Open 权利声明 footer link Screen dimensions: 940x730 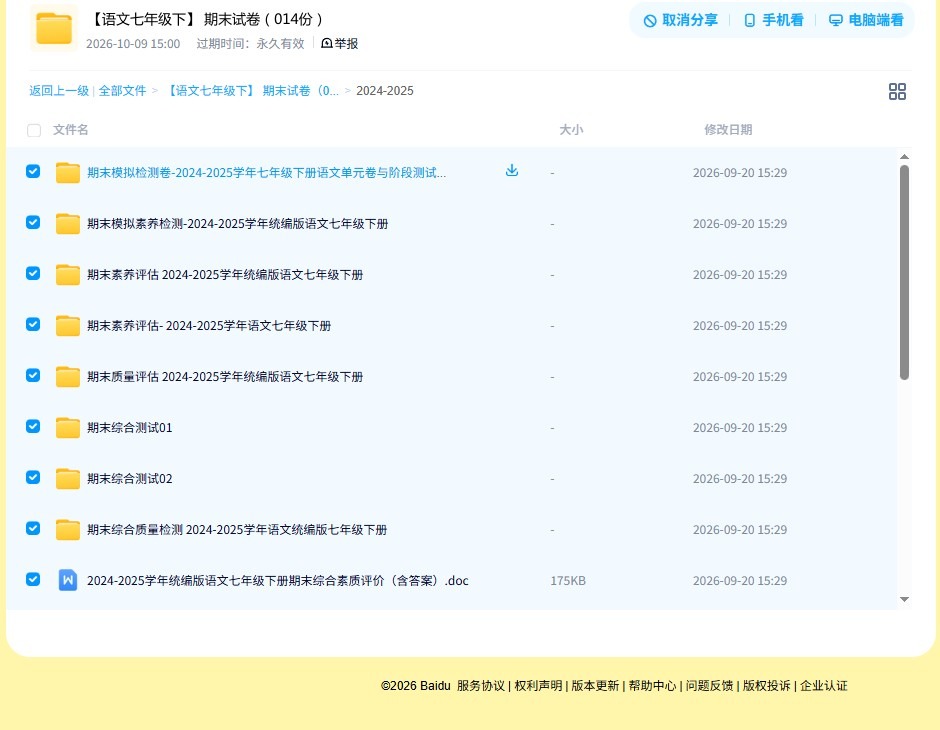[x=538, y=686]
